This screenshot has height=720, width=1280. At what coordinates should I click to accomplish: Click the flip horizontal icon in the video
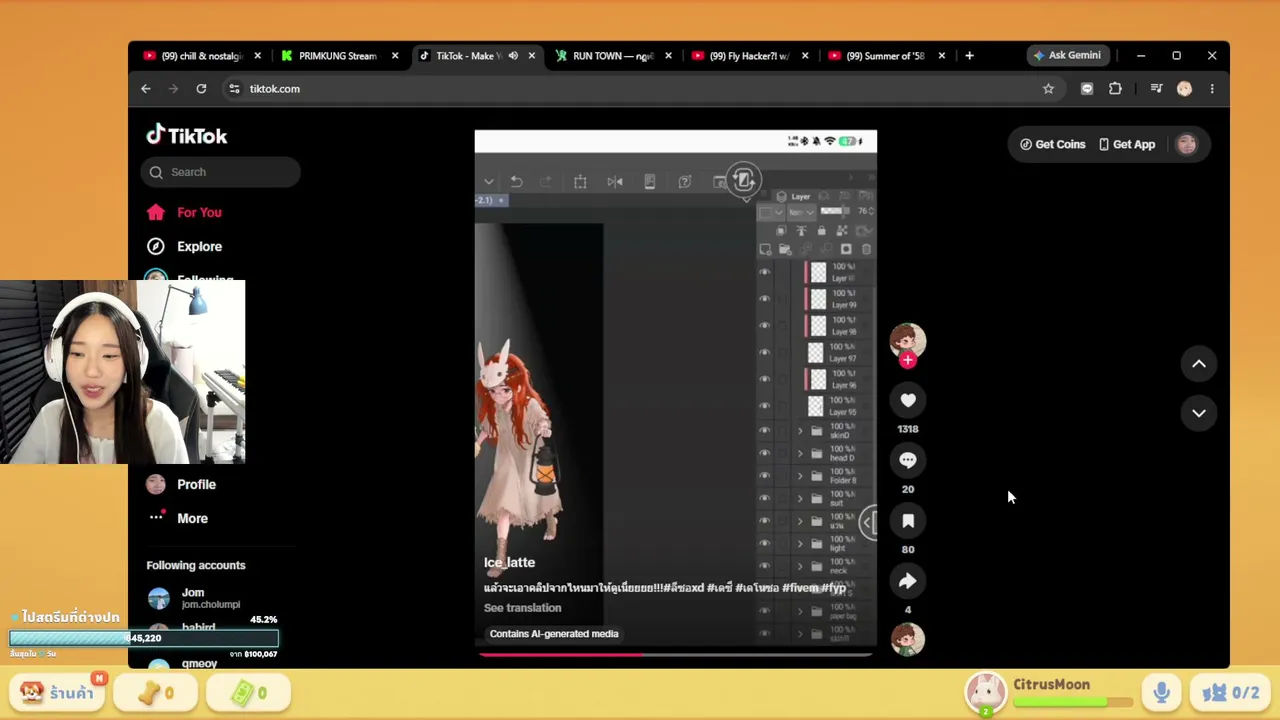pos(615,181)
